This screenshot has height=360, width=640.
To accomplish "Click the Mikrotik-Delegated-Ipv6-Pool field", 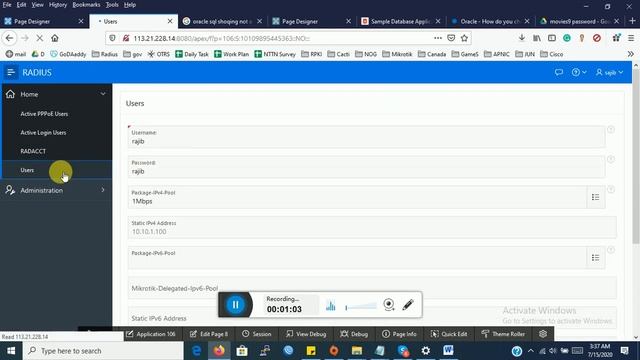I will pyautogui.click(x=372, y=288).
